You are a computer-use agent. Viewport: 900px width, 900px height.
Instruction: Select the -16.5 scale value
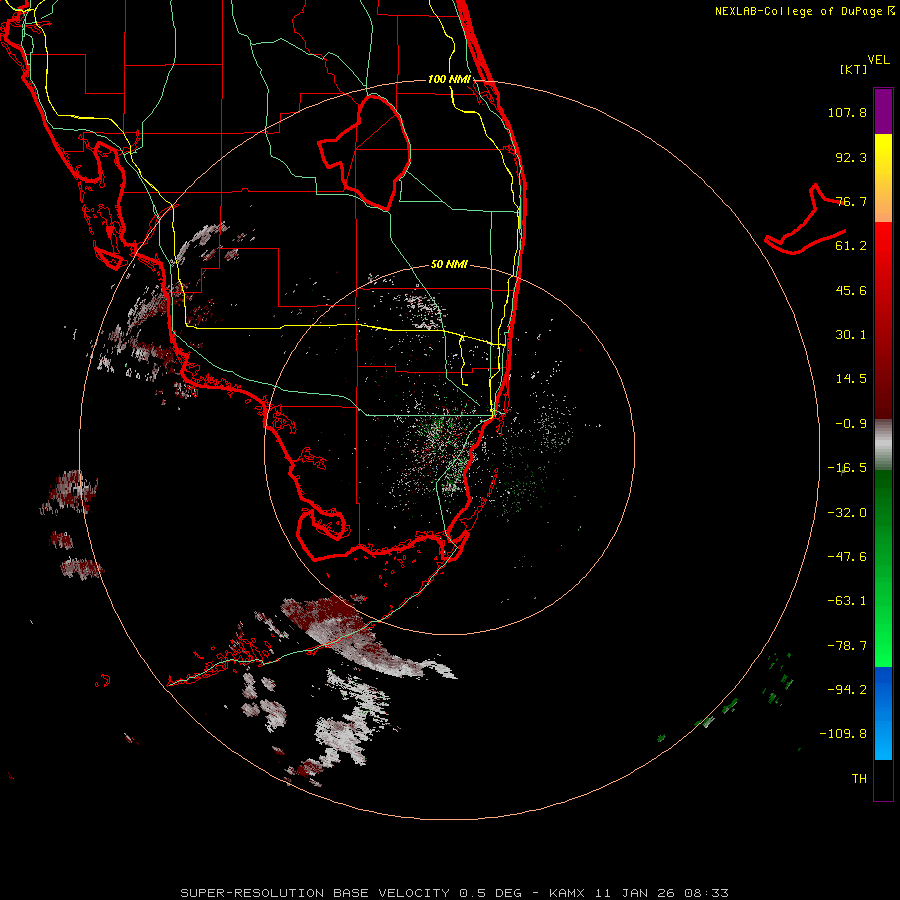click(x=847, y=468)
